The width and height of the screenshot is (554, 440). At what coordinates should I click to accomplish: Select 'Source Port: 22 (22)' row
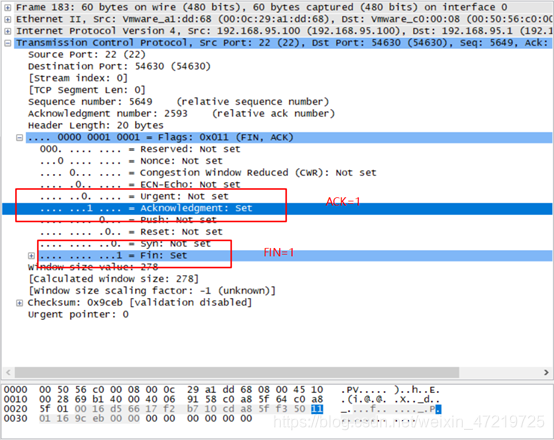pyautogui.click(x=87, y=55)
